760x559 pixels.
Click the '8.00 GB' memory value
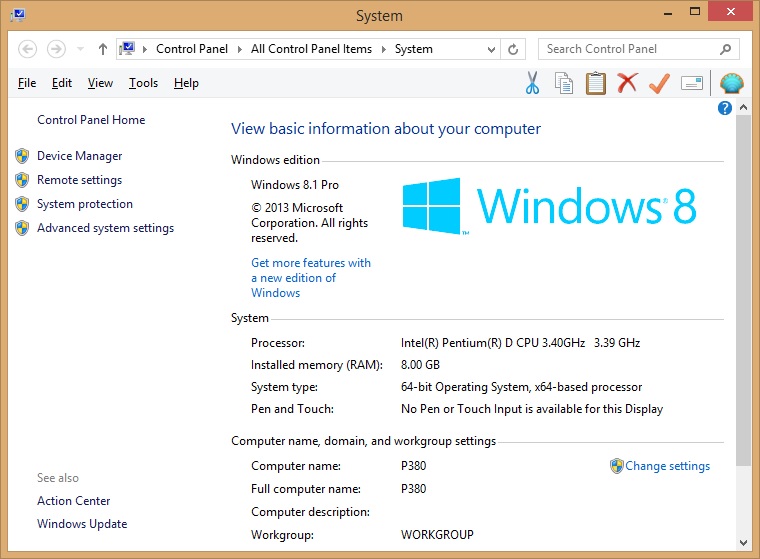[x=420, y=365]
